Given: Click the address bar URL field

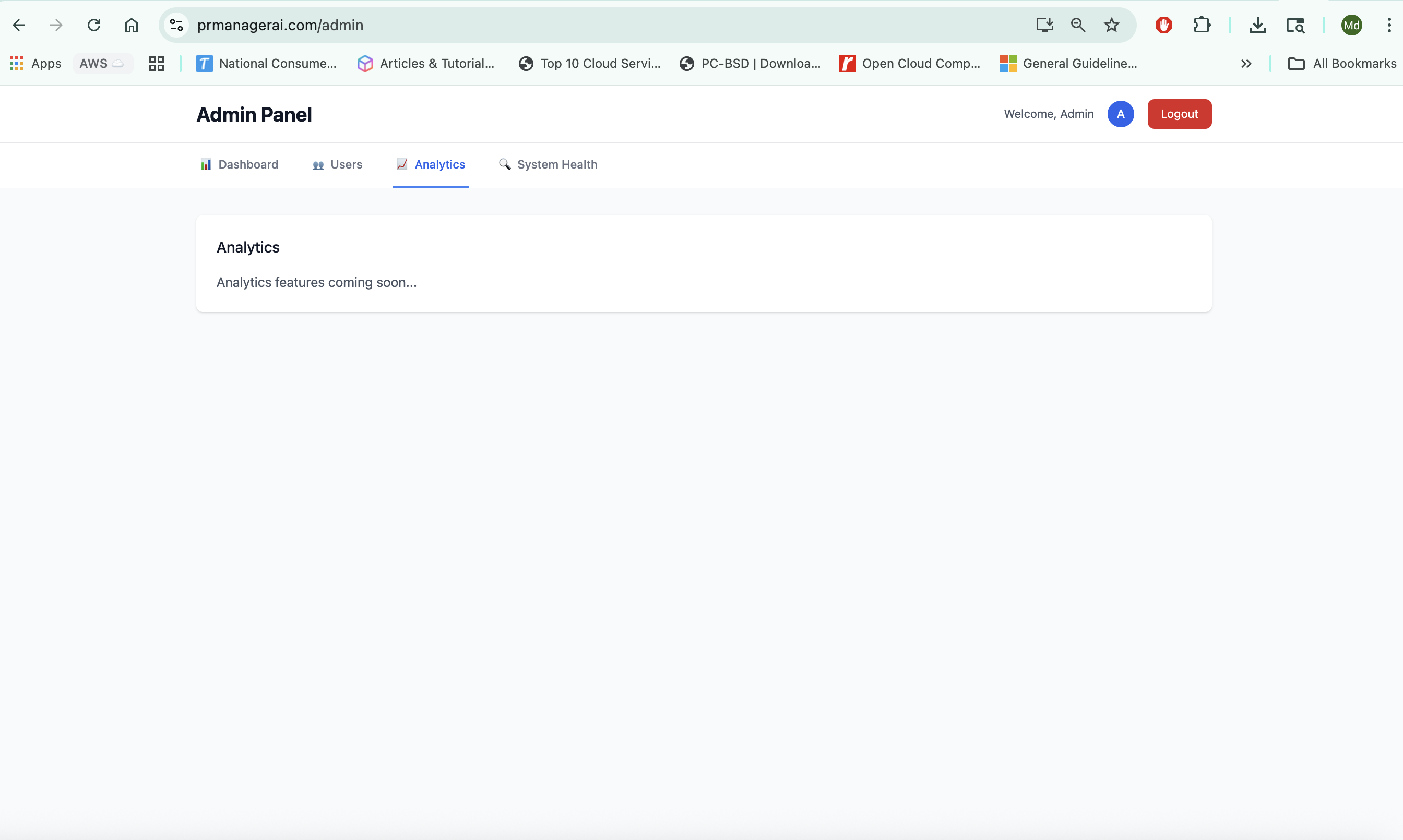Looking at the screenshot, I should point(566,25).
